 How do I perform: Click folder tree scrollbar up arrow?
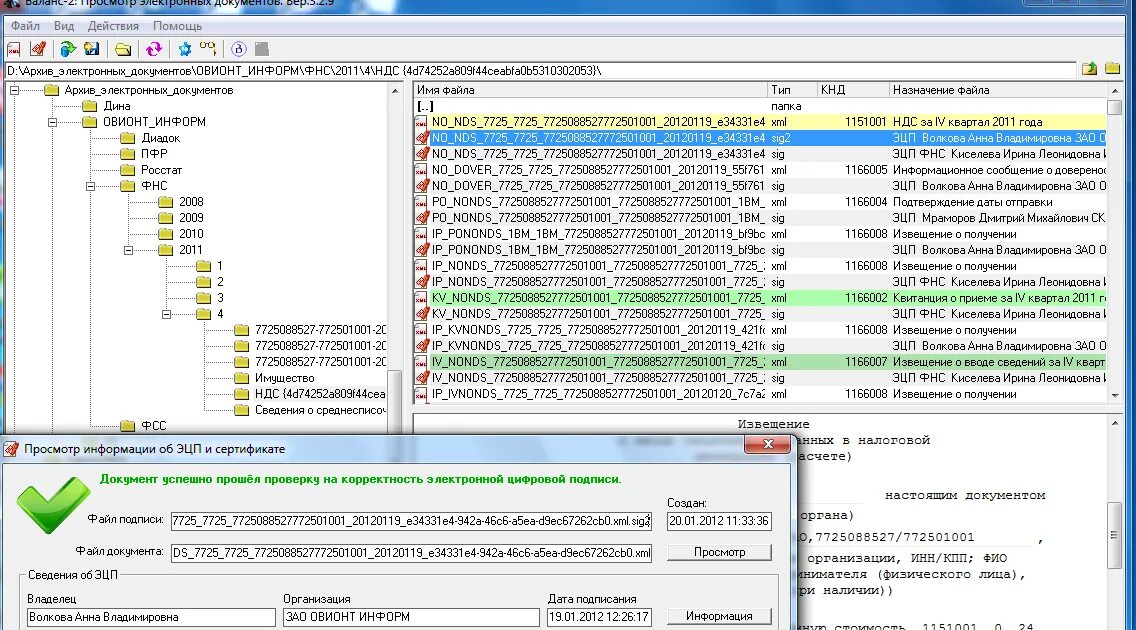(395, 91)
